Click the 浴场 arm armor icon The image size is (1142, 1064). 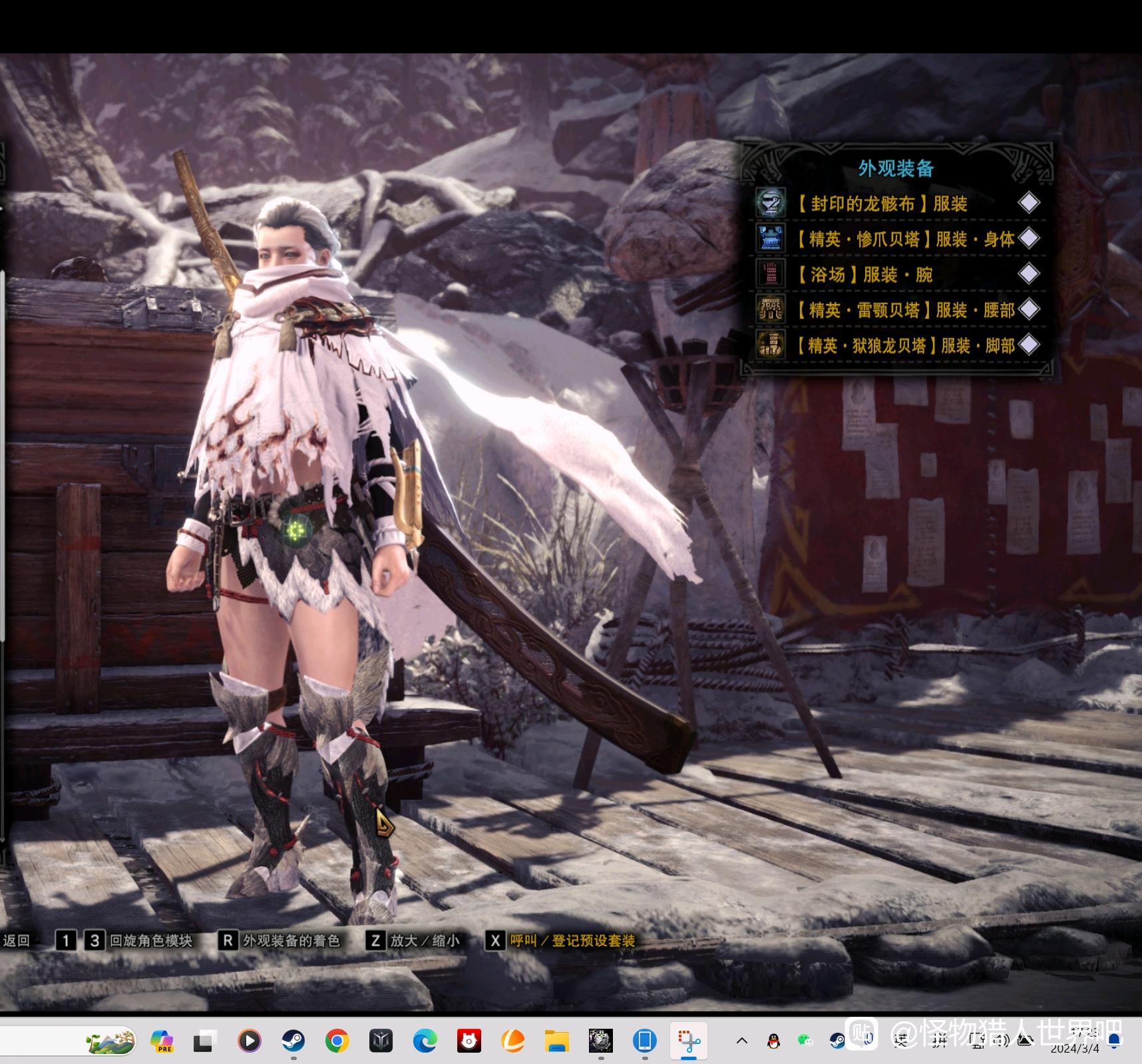point(770,273)
